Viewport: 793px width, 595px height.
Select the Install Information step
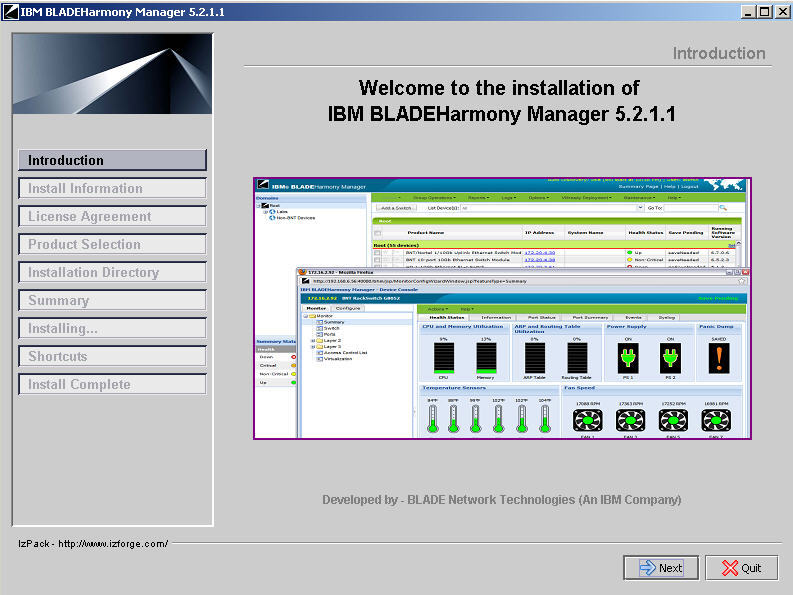click(x=112, y=188)
